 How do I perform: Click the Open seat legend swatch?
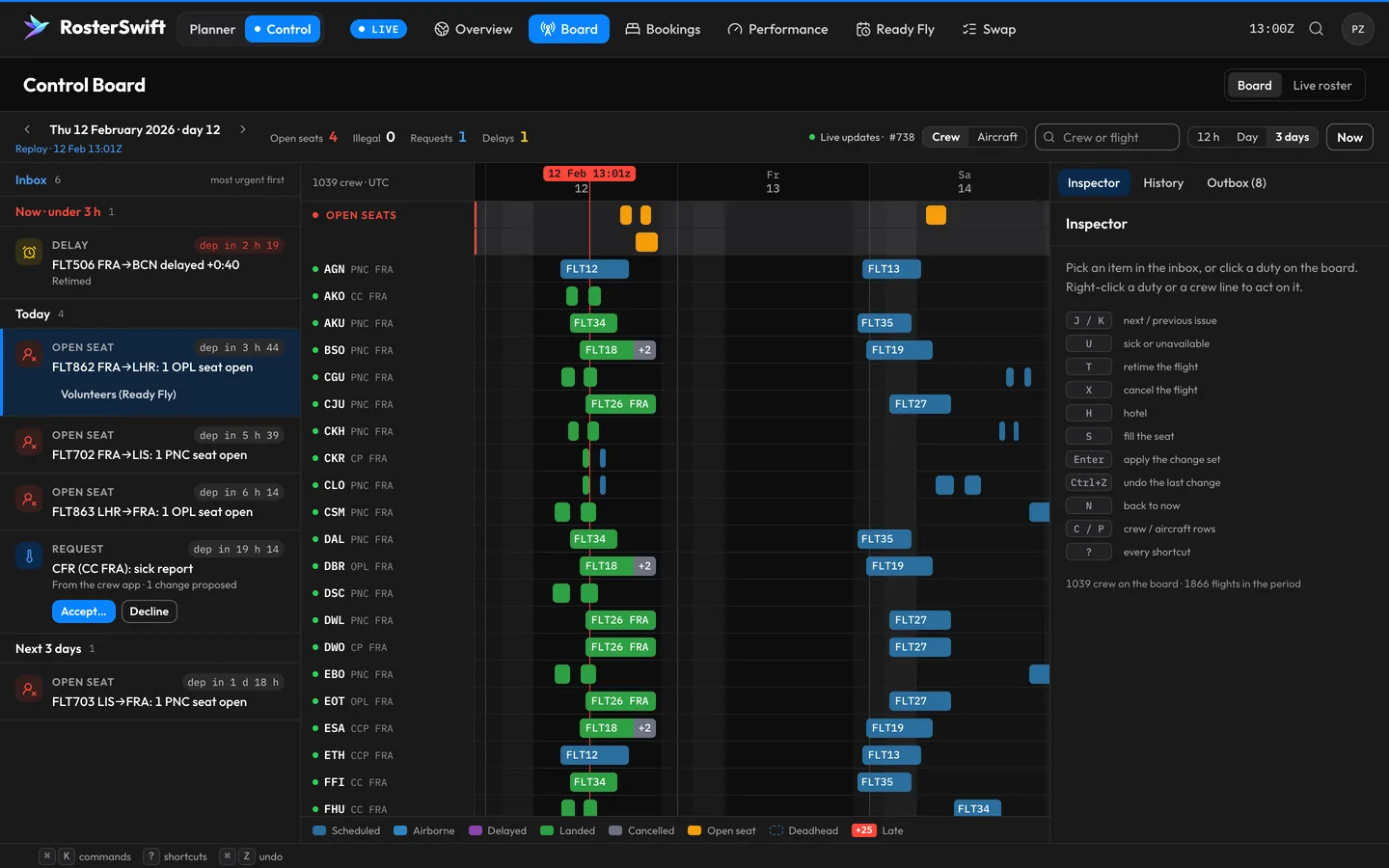coord(694,830)
